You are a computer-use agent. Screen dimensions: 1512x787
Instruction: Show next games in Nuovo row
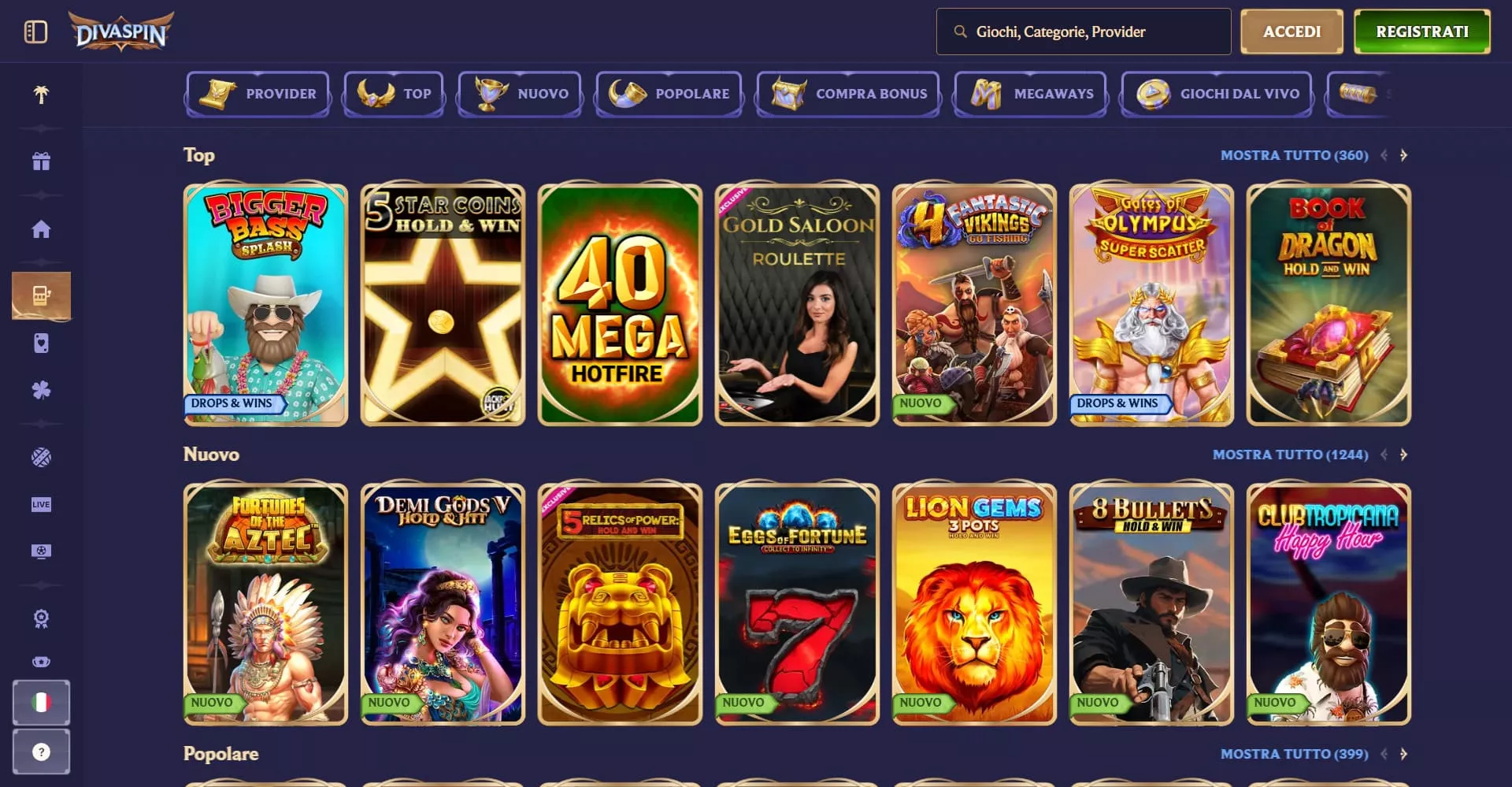point(1403,455)
